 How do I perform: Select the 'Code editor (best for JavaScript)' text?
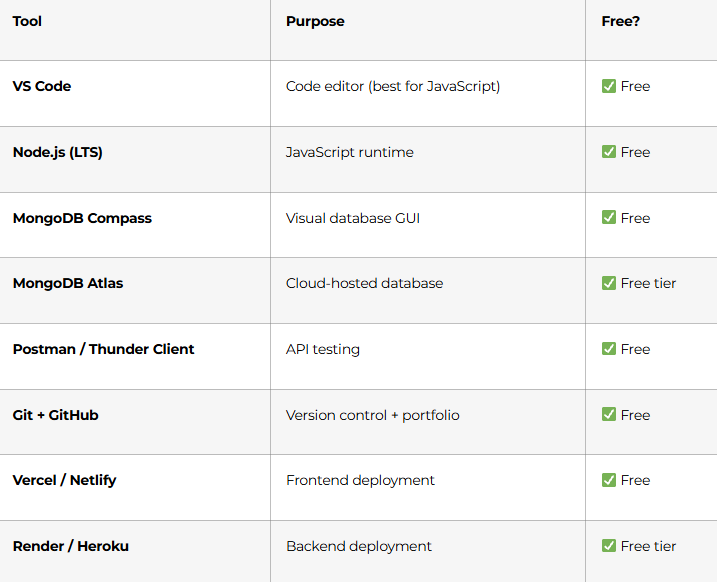point(393,86)
